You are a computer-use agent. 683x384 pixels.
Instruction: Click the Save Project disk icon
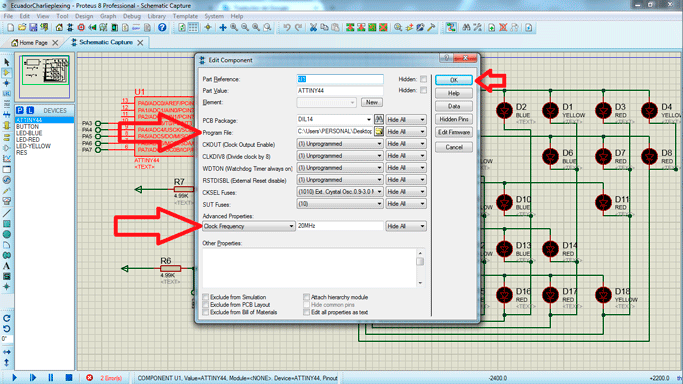pyautogui.click(x=33, y=27)
